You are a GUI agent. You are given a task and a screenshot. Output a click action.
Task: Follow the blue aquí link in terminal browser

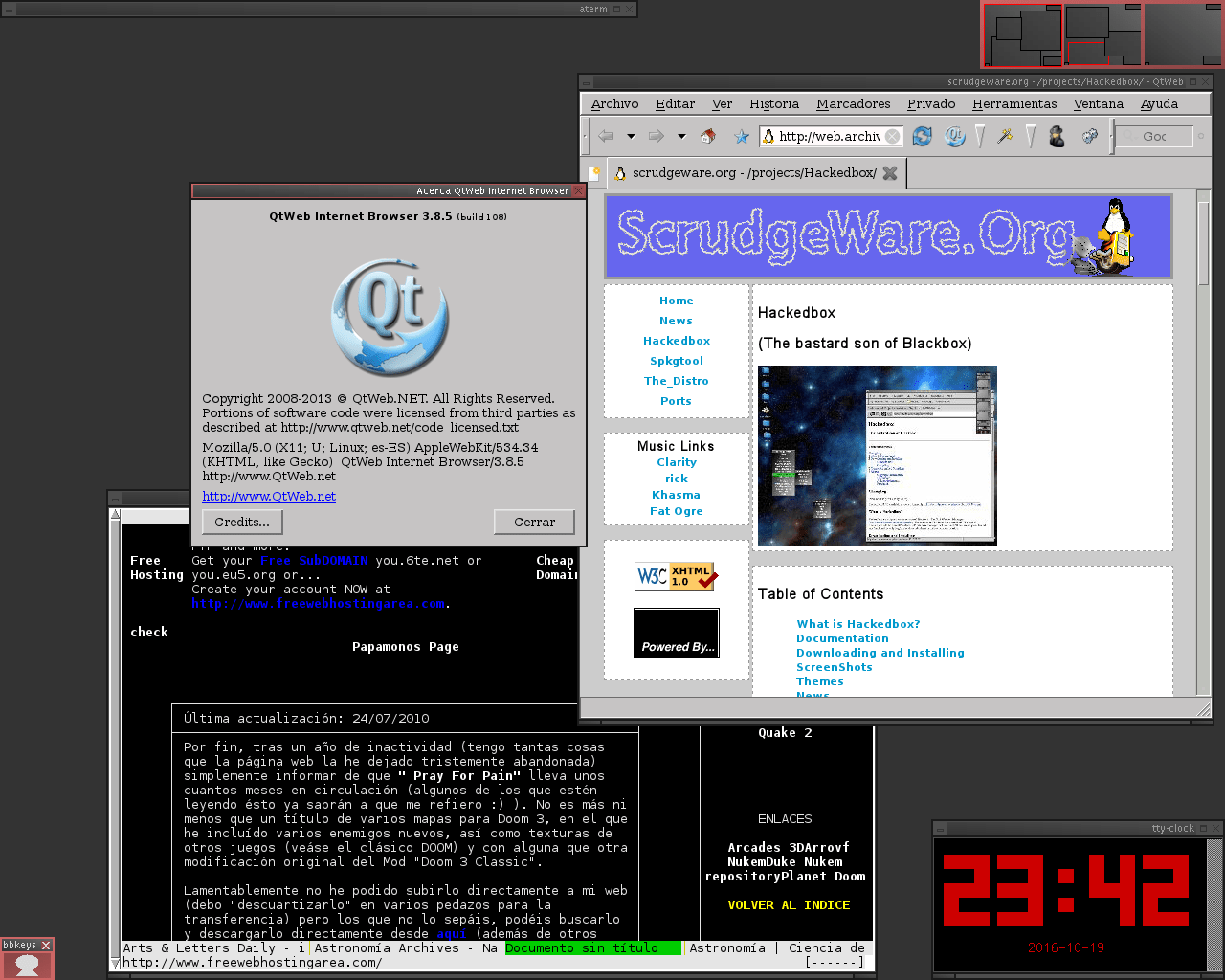(452, 933)
